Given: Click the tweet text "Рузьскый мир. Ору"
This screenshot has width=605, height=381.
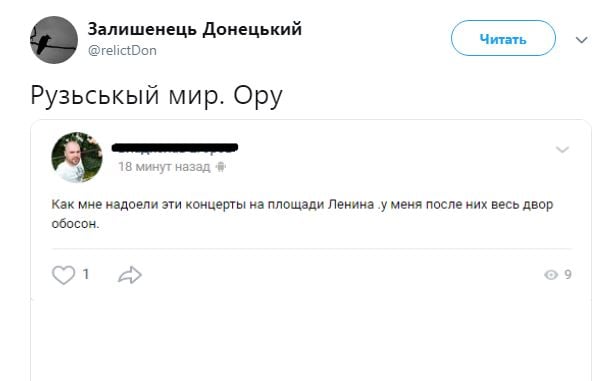Looking at the screenshot, I should coord(156,96).
